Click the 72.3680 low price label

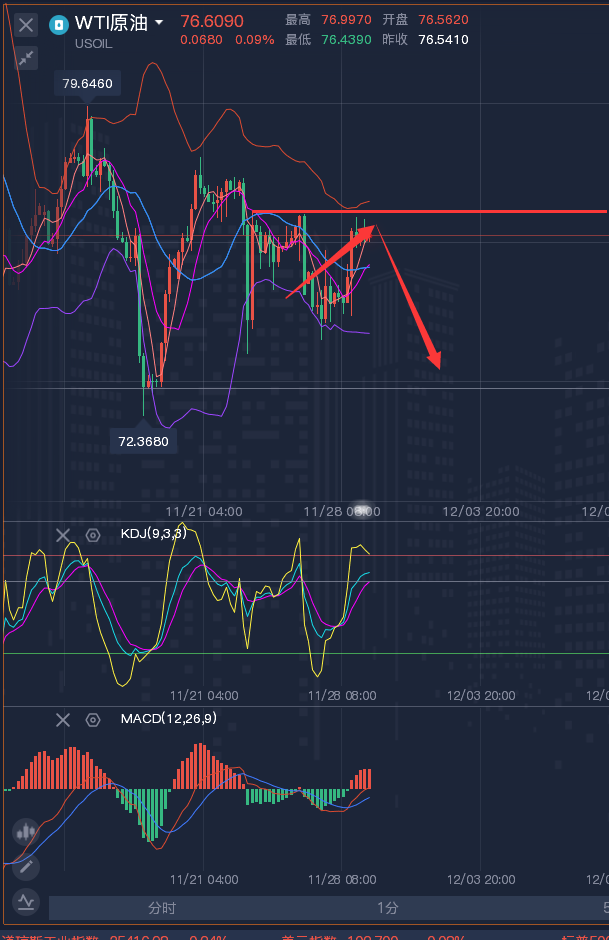coord(143,441)
